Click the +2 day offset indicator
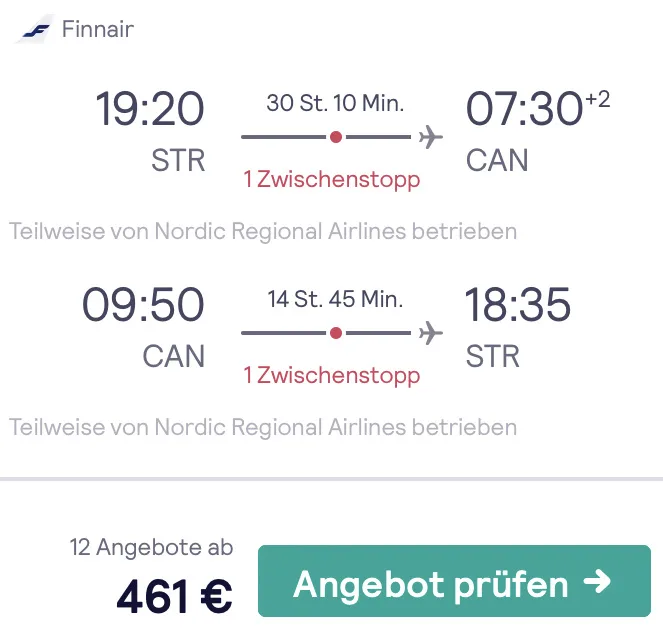The height and width of the screenshot is (643, 663). [x=597, y=98]
